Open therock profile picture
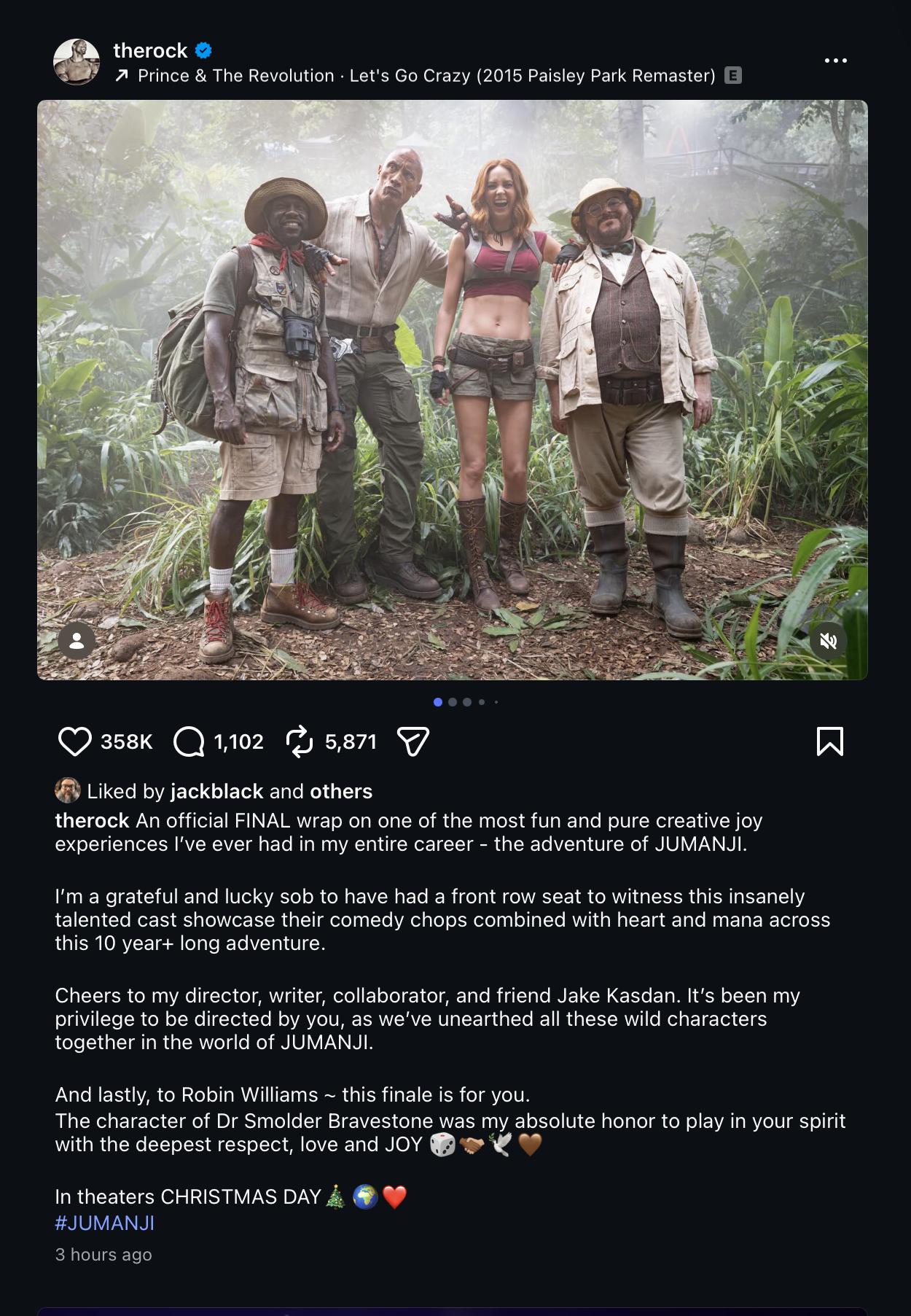911x1316 pixels. (77, 62)
